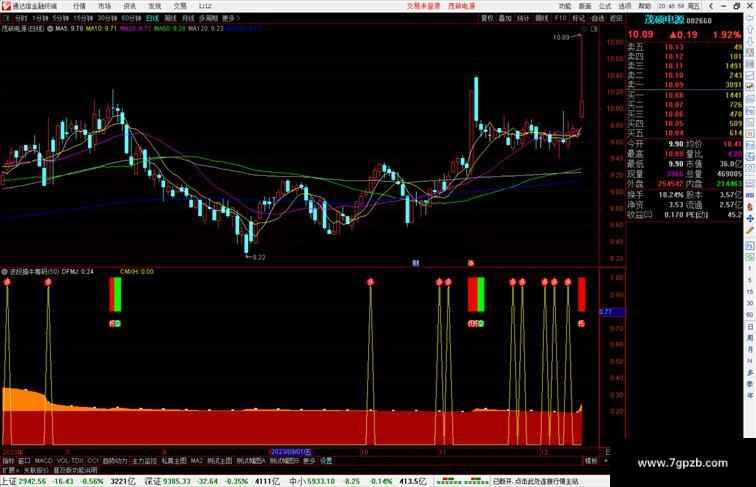Select the MACD indicator tab
The width and height of the screenshot is (756, 487).
pos(43,461)
